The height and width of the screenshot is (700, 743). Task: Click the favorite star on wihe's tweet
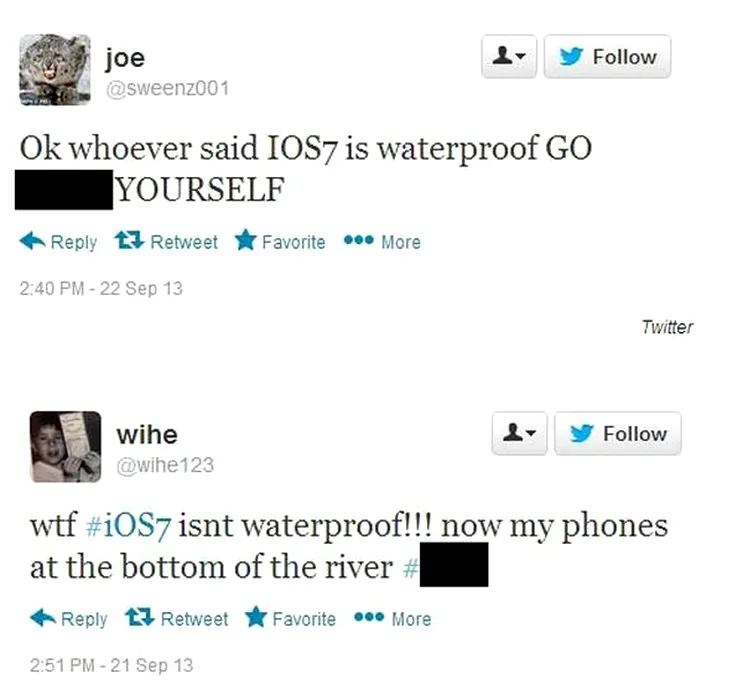(x=256, y=617)
